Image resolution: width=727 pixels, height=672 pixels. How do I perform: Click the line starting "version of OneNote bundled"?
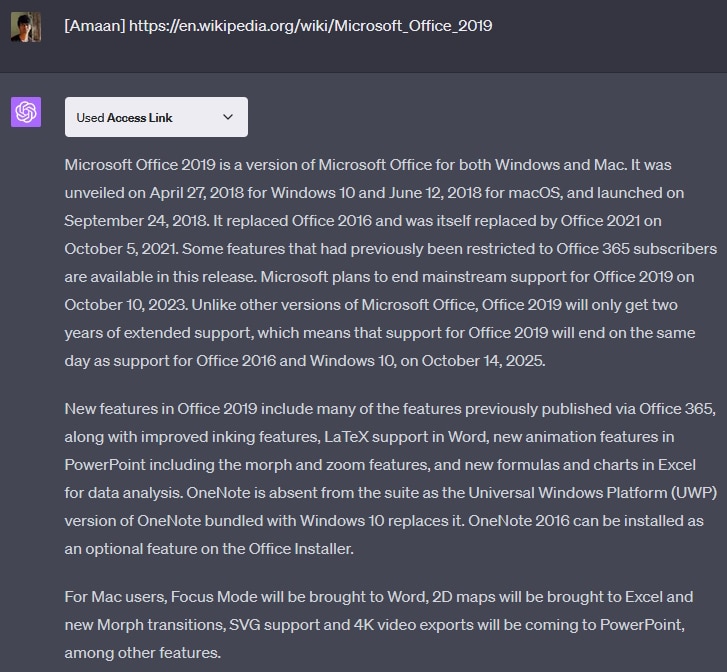coord(384,521)
